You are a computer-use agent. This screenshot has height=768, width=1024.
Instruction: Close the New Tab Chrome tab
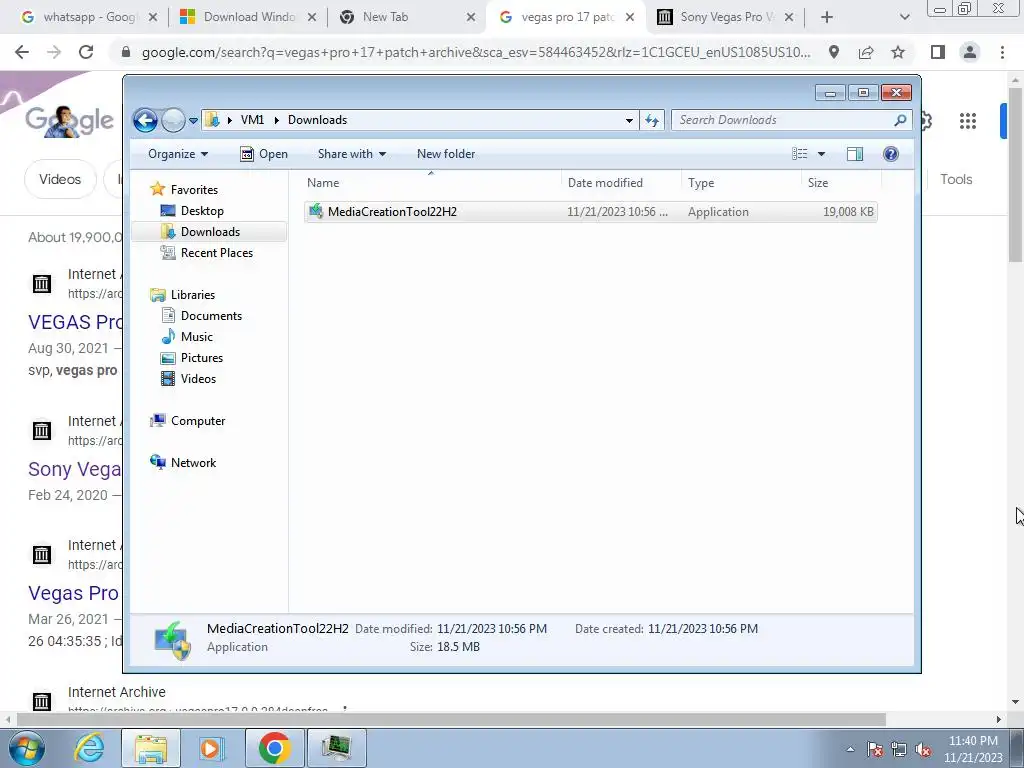coord(470,18)
